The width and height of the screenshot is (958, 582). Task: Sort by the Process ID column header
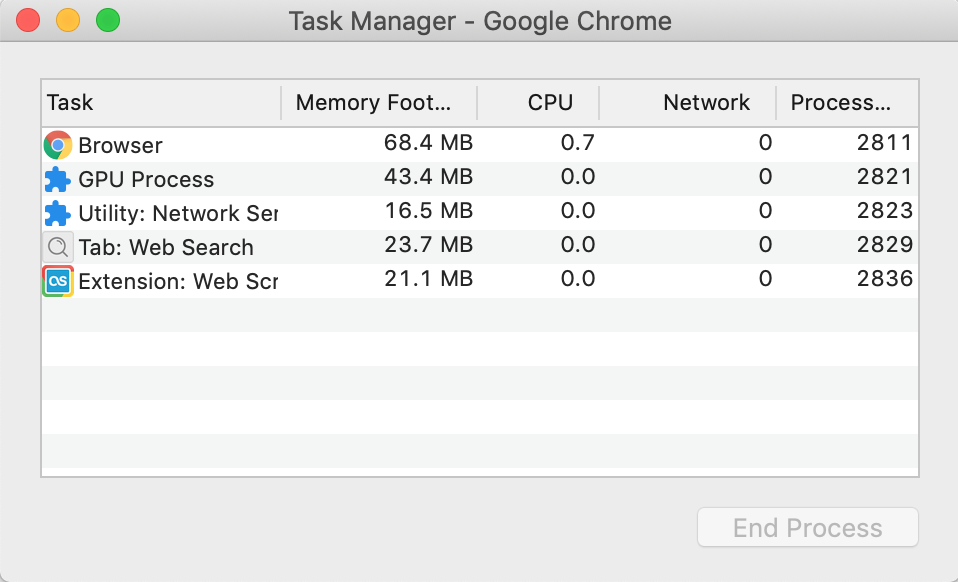coord(847,103)
